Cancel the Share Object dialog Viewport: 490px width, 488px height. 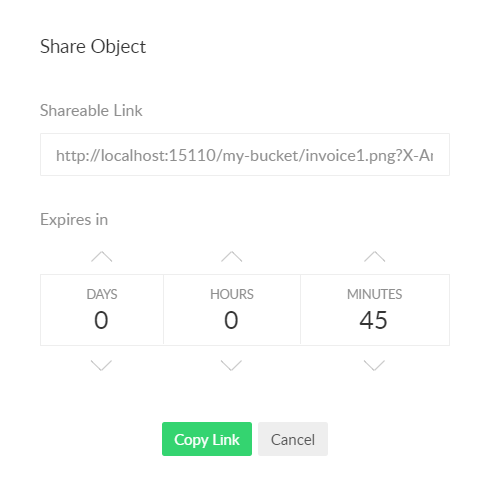click(x=293, y=439)
